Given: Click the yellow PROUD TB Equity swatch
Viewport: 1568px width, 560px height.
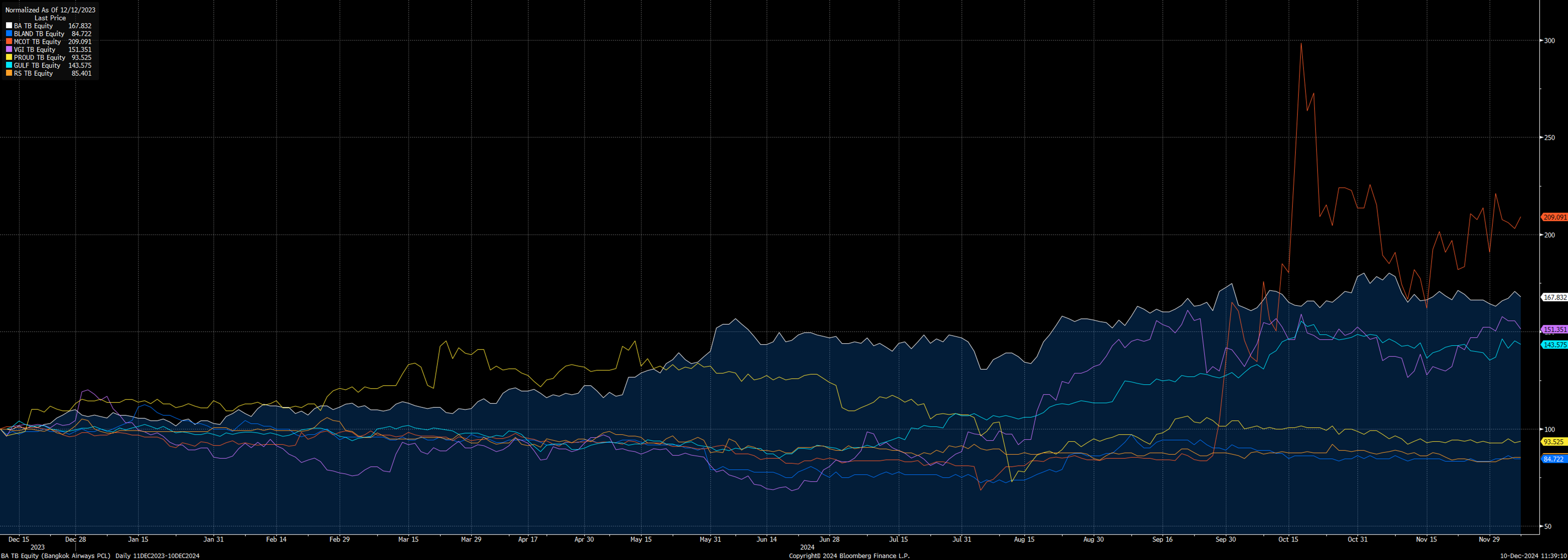Looking at the screenshot, I should (x=9, y=58).
